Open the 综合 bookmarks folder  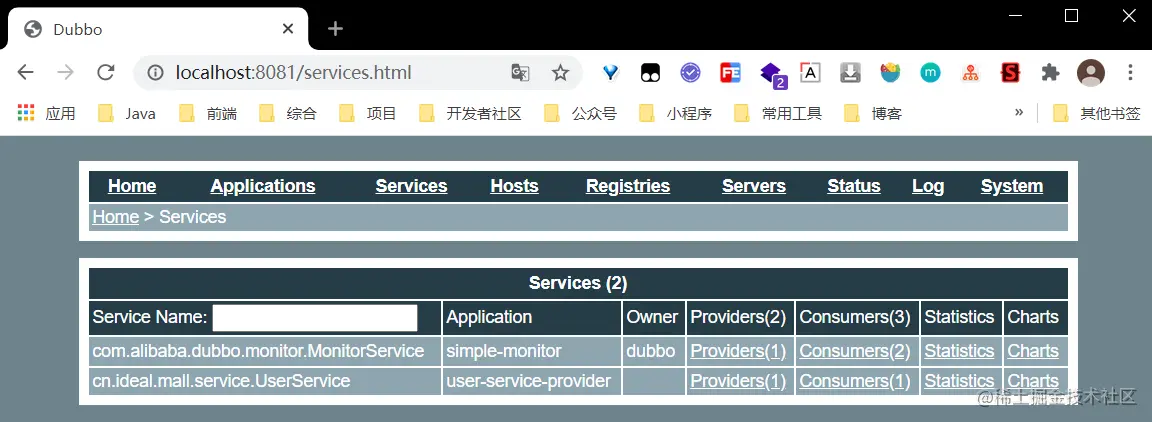288,113
